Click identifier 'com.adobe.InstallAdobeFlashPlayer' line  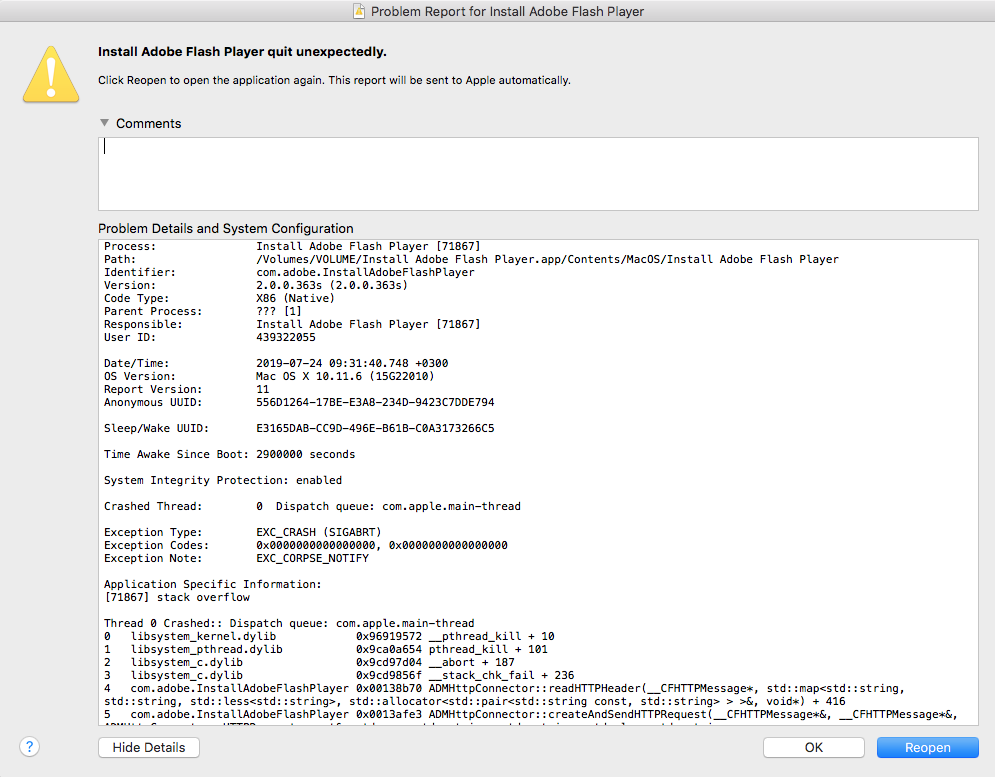click(x=289, y=272)
